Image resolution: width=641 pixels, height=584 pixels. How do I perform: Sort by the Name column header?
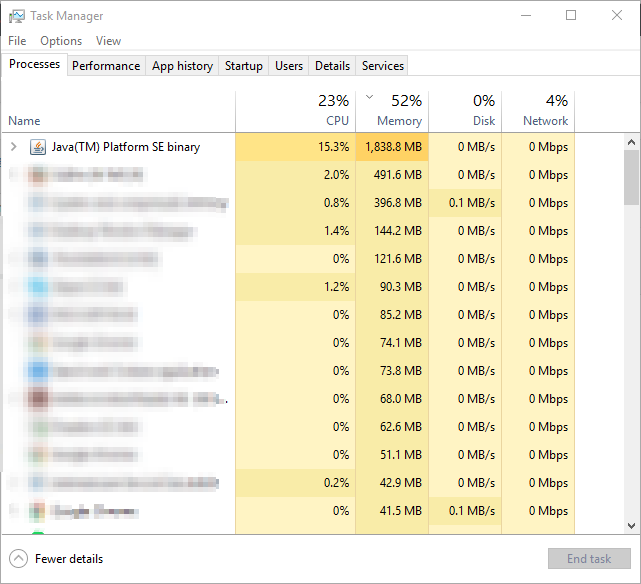point(119,112)
